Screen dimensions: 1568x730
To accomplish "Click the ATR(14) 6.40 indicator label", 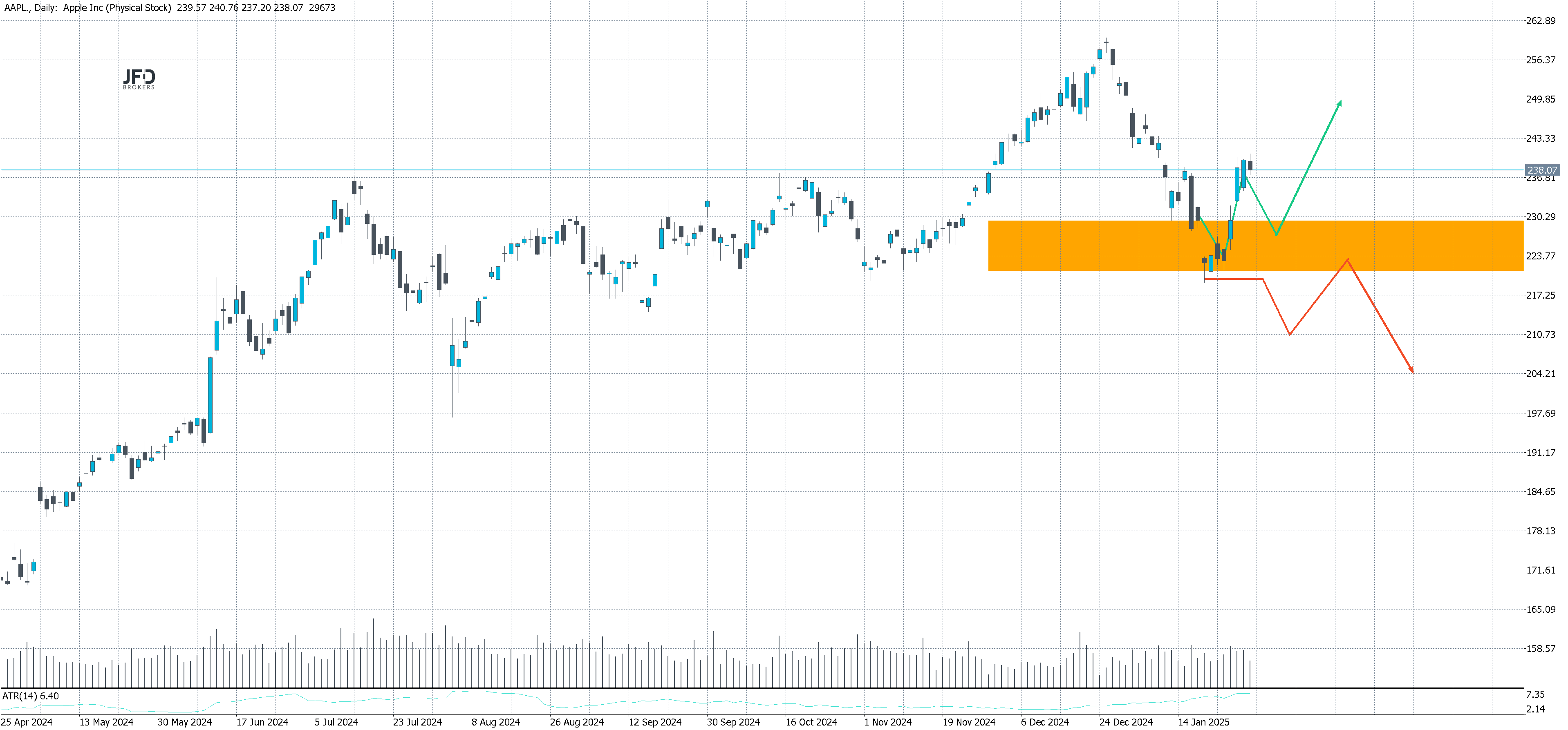I will point(31,696).
